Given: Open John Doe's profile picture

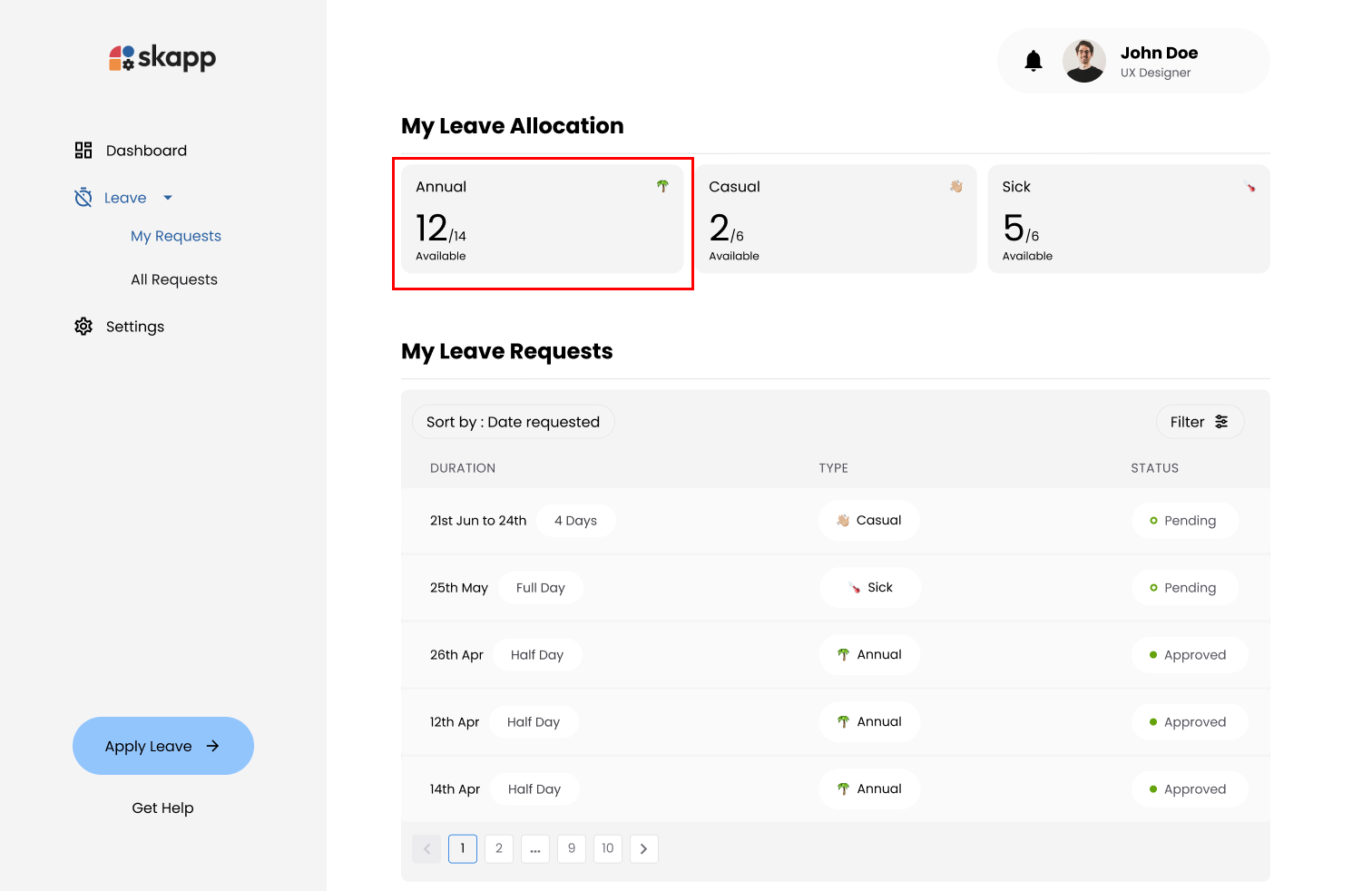Looking at the screenshot, I should [1083, 61].
